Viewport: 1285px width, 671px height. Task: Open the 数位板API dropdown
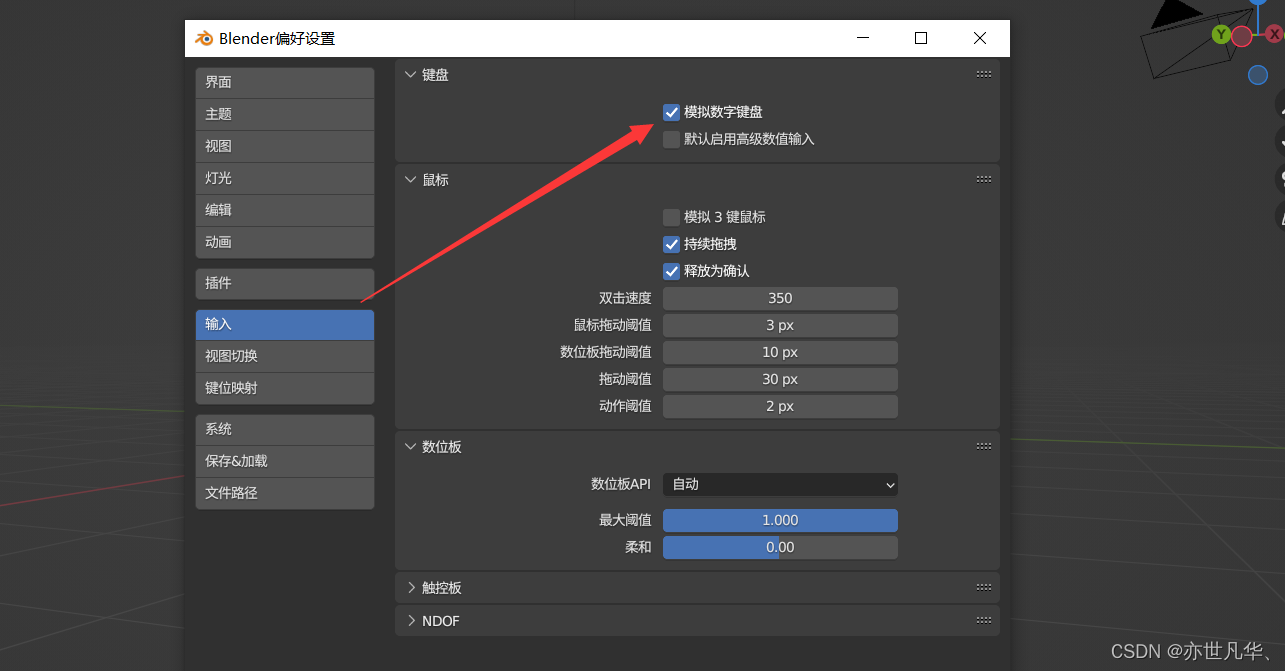pyautogui.click(x=780, y=484)
